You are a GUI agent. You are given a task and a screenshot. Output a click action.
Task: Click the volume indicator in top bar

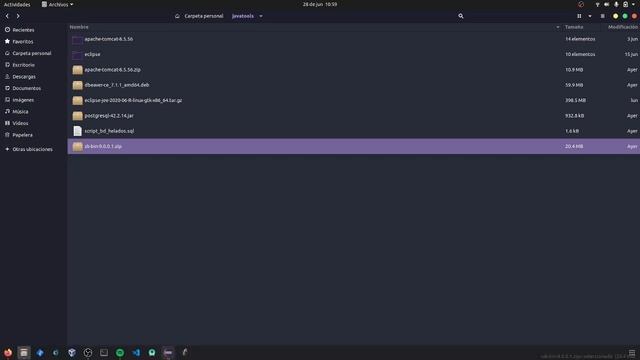(607, 4)
